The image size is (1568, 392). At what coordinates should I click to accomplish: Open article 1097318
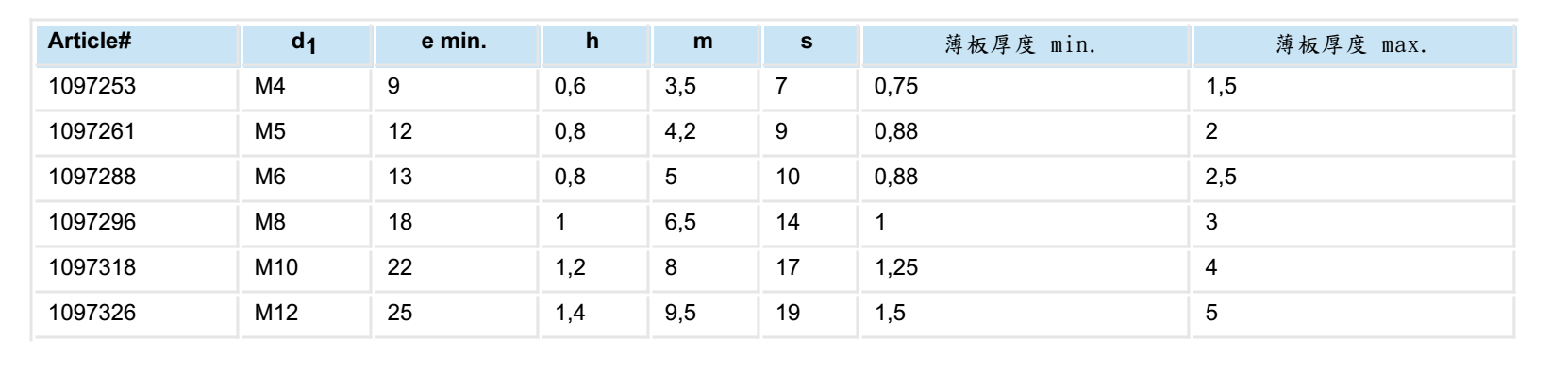(x=92, y=267)
